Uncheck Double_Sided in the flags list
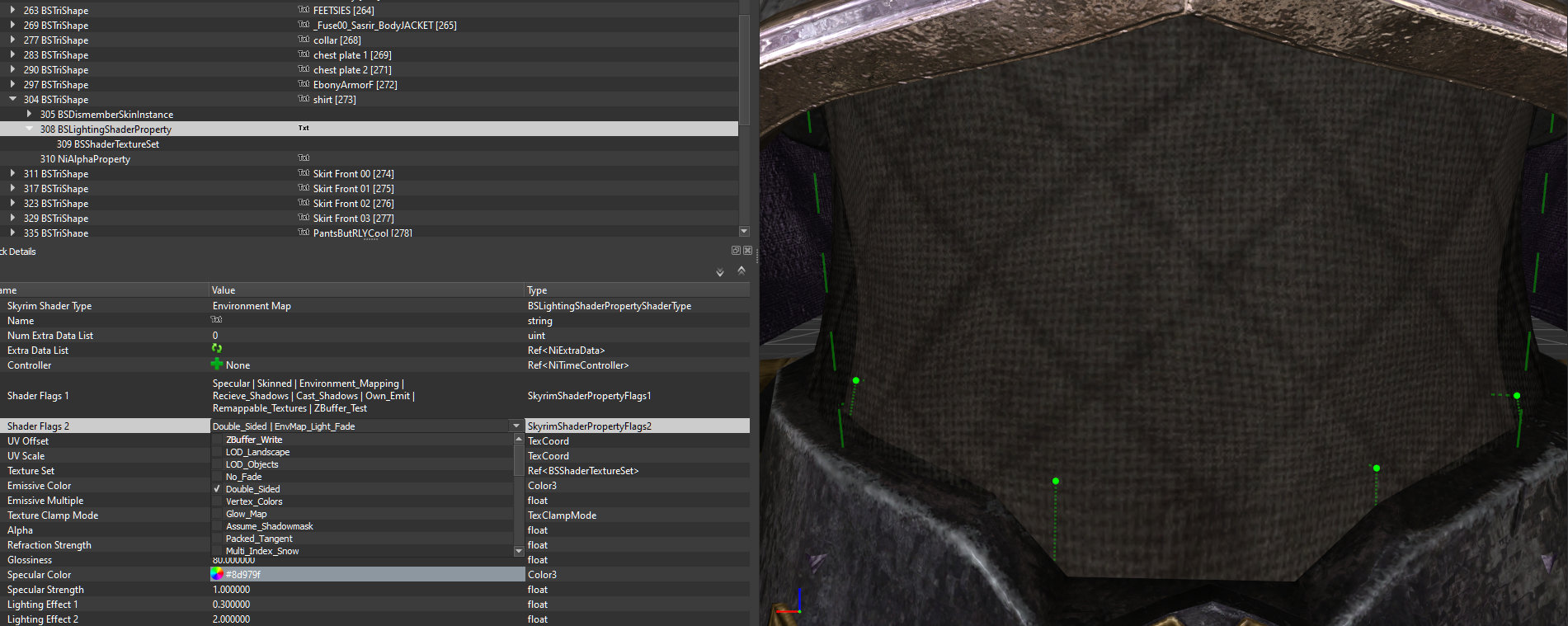 [x=218, y=489]
